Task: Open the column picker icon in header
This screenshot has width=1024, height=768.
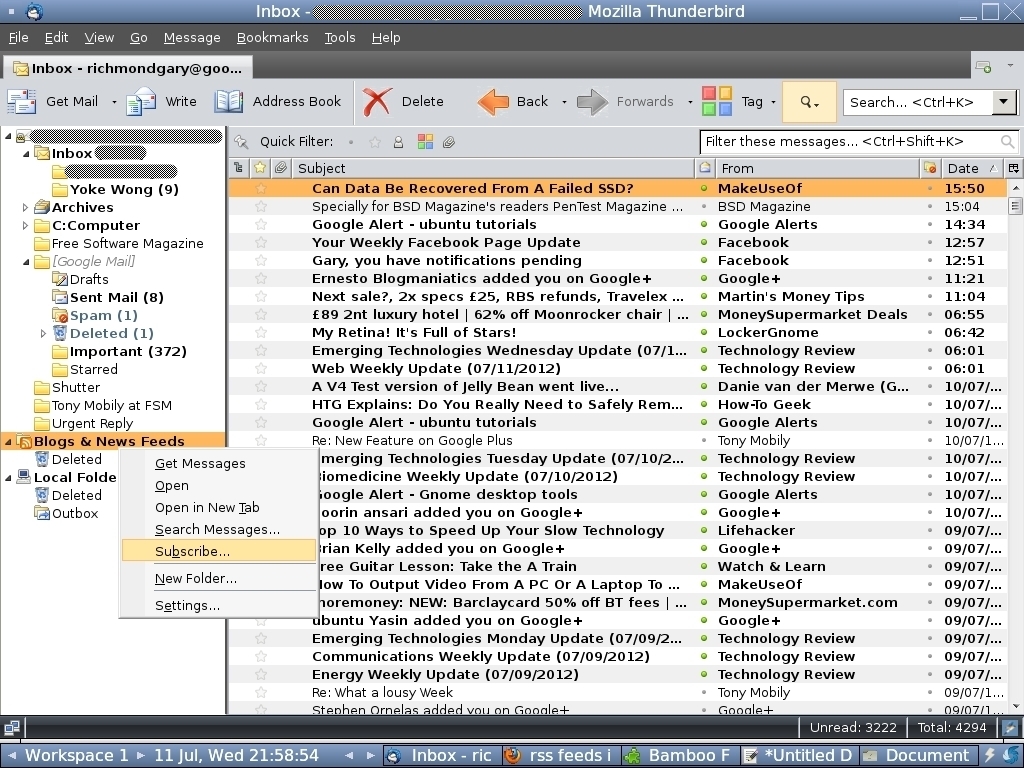Action: [1014, 168]
